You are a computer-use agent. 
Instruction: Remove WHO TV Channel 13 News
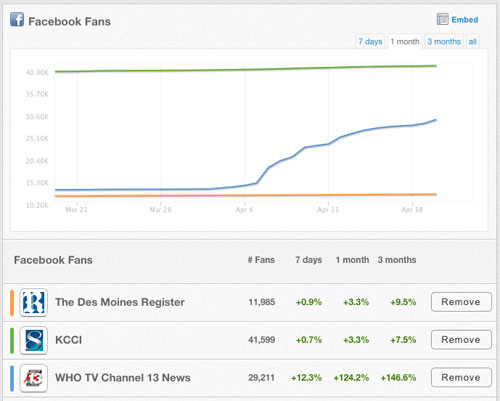pyautogui.click(x=461, y=377)
